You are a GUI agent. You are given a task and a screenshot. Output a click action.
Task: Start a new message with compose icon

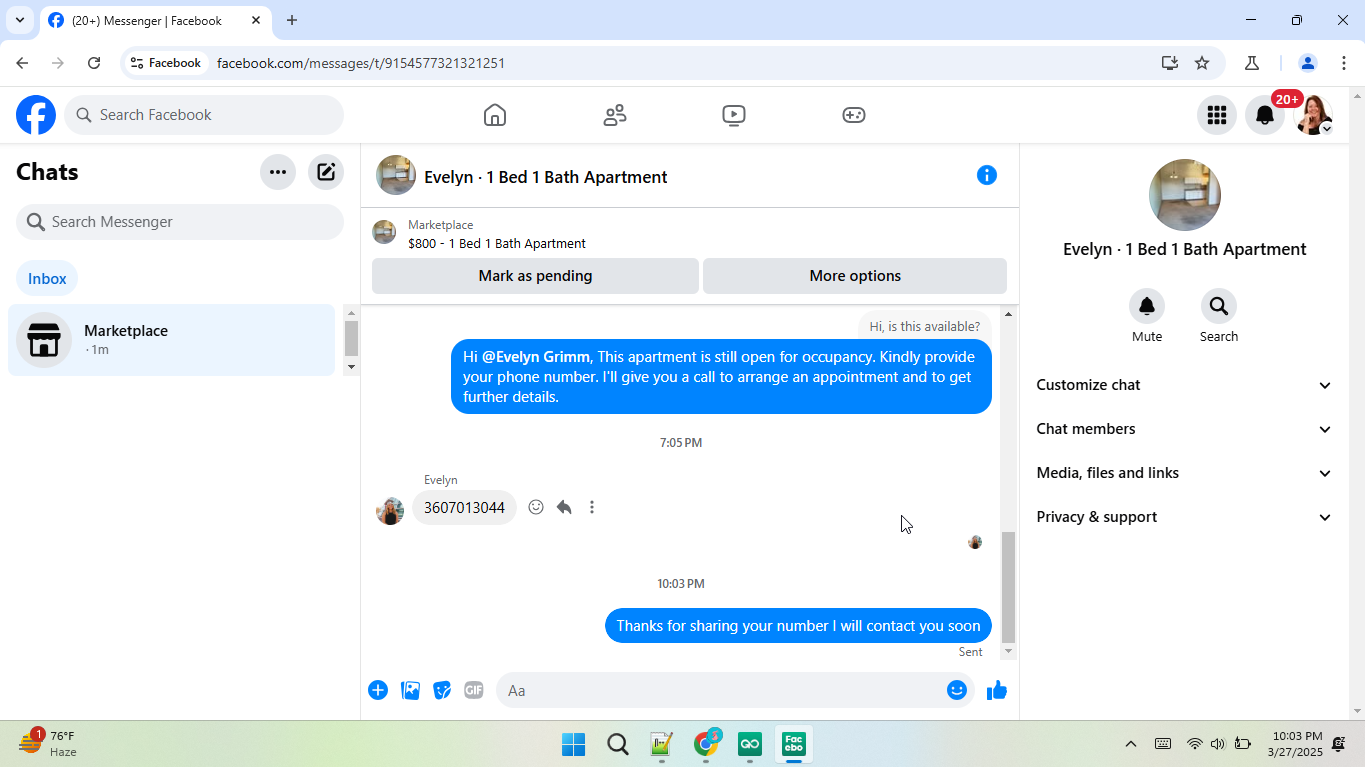pos(326,172)
